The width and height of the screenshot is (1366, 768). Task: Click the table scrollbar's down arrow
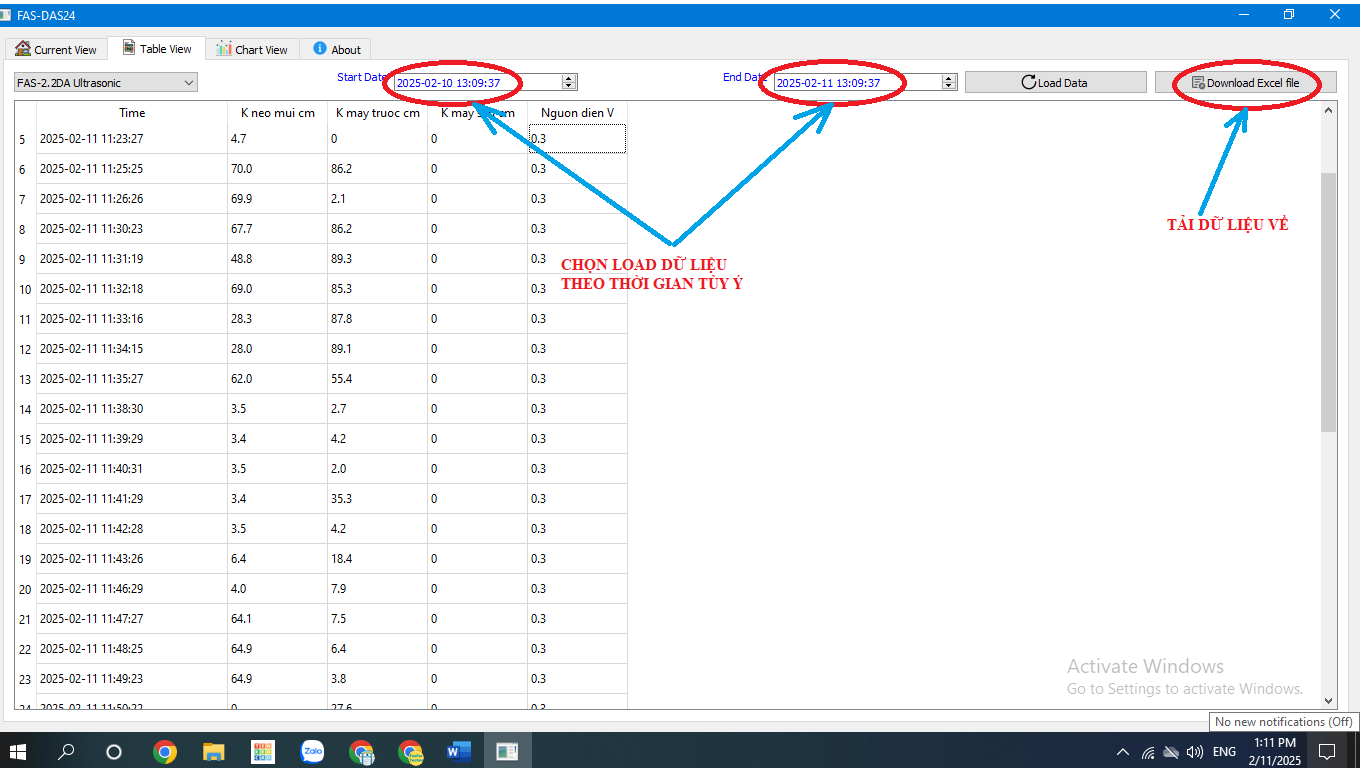1328,701
